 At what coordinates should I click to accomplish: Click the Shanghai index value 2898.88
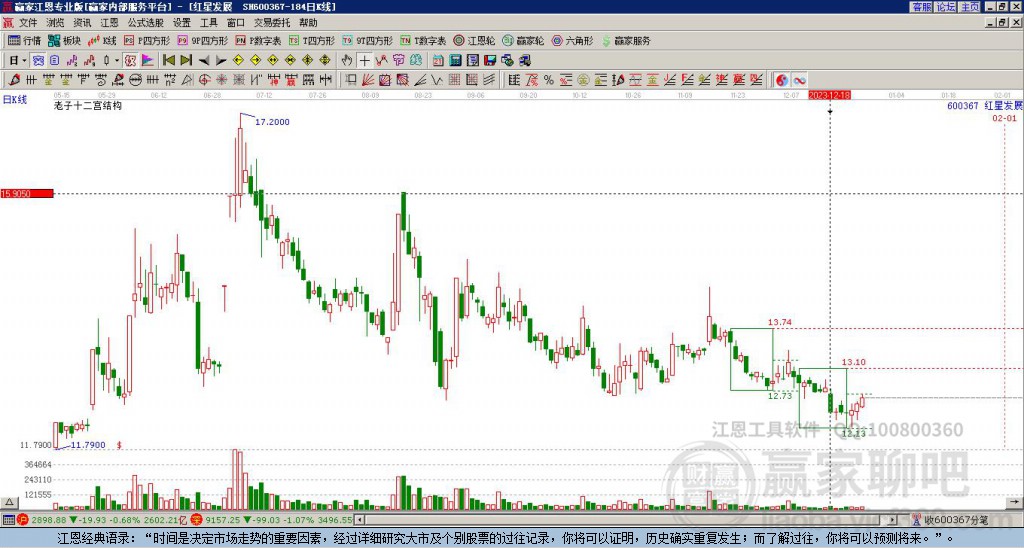click(x=49, y=520)
